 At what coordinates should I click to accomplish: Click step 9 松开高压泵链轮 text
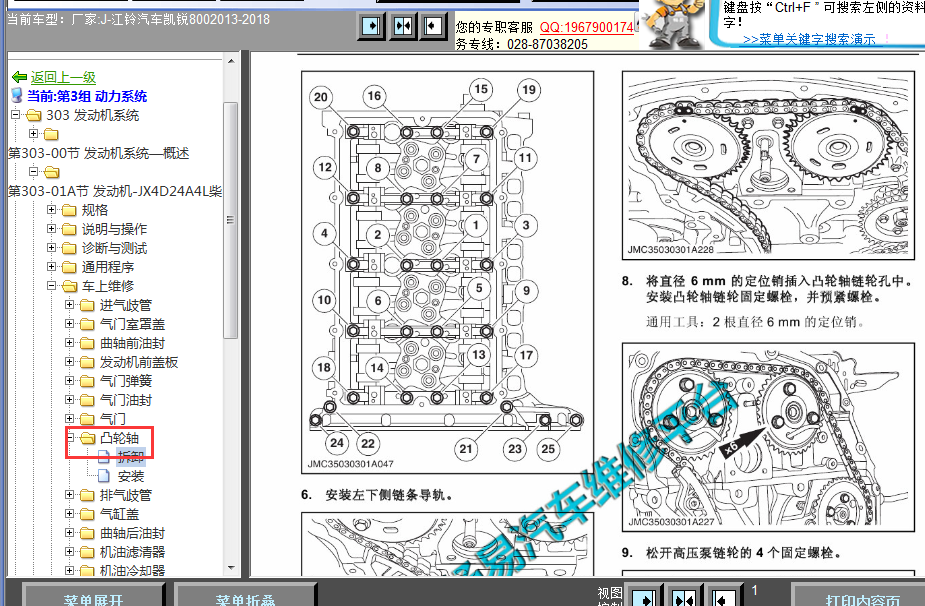[732, 553]
